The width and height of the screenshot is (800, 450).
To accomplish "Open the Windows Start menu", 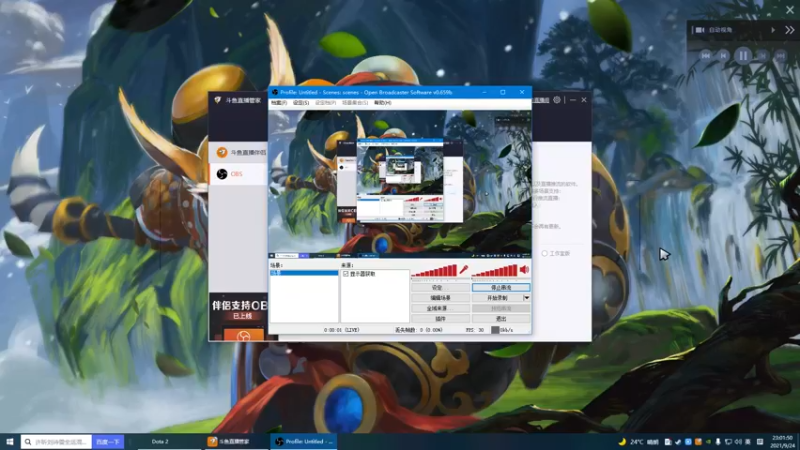I will [x=10, y=442].
